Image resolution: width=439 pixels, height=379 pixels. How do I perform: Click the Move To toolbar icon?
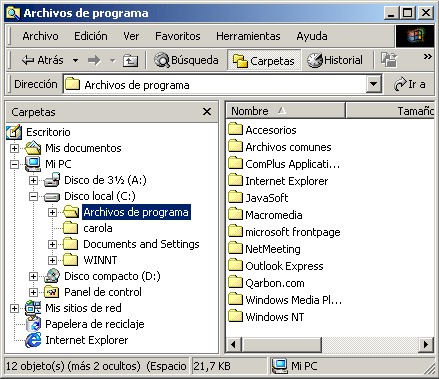(389, 60)
